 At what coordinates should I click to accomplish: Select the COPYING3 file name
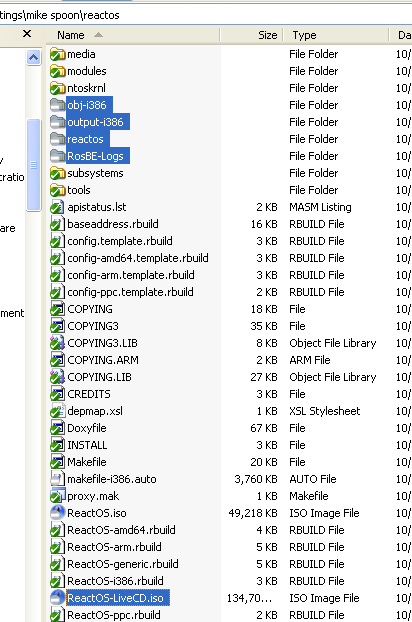coord(93,326)
